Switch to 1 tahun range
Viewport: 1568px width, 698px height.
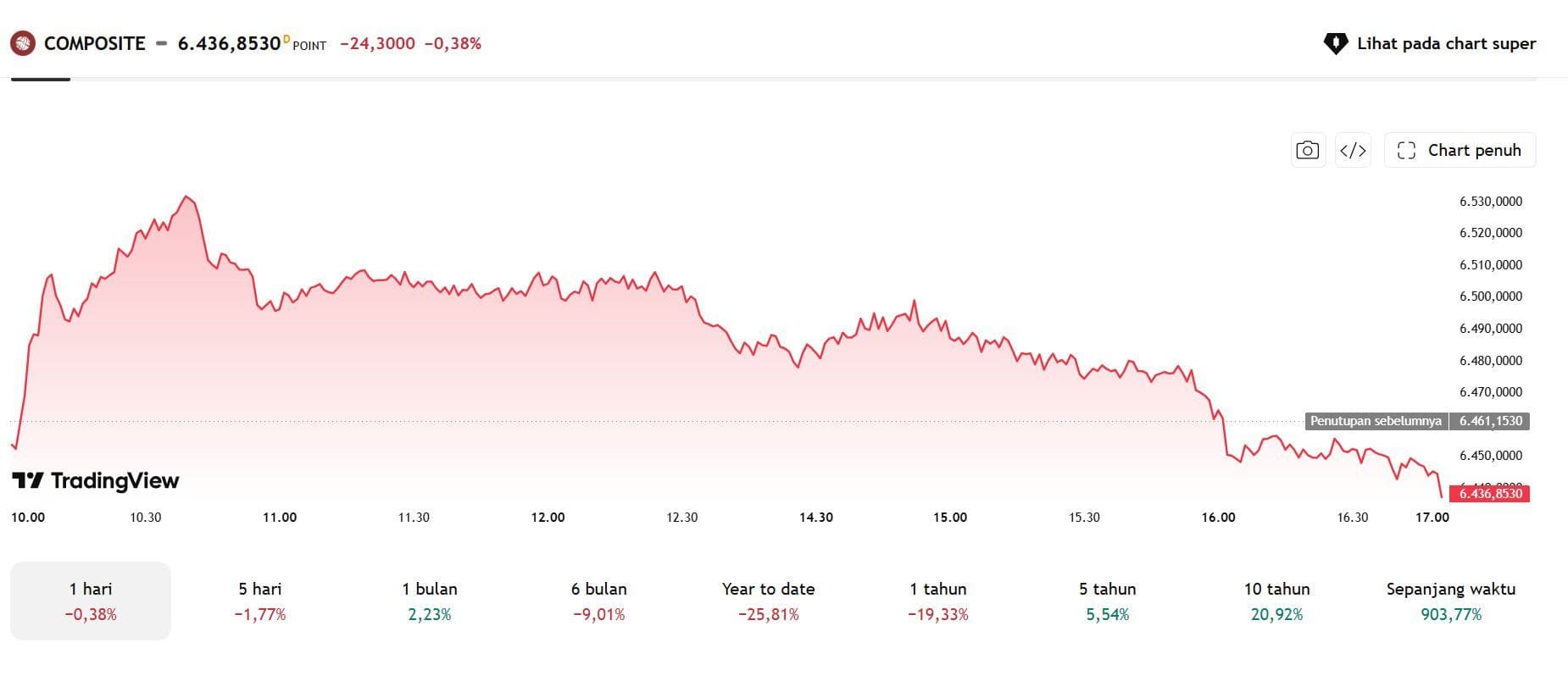(938, 601)
